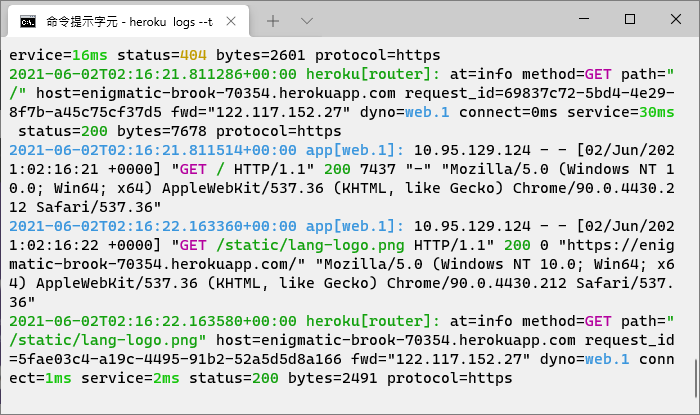
Task: Close the terminal window
Action: tap(676, 19)
